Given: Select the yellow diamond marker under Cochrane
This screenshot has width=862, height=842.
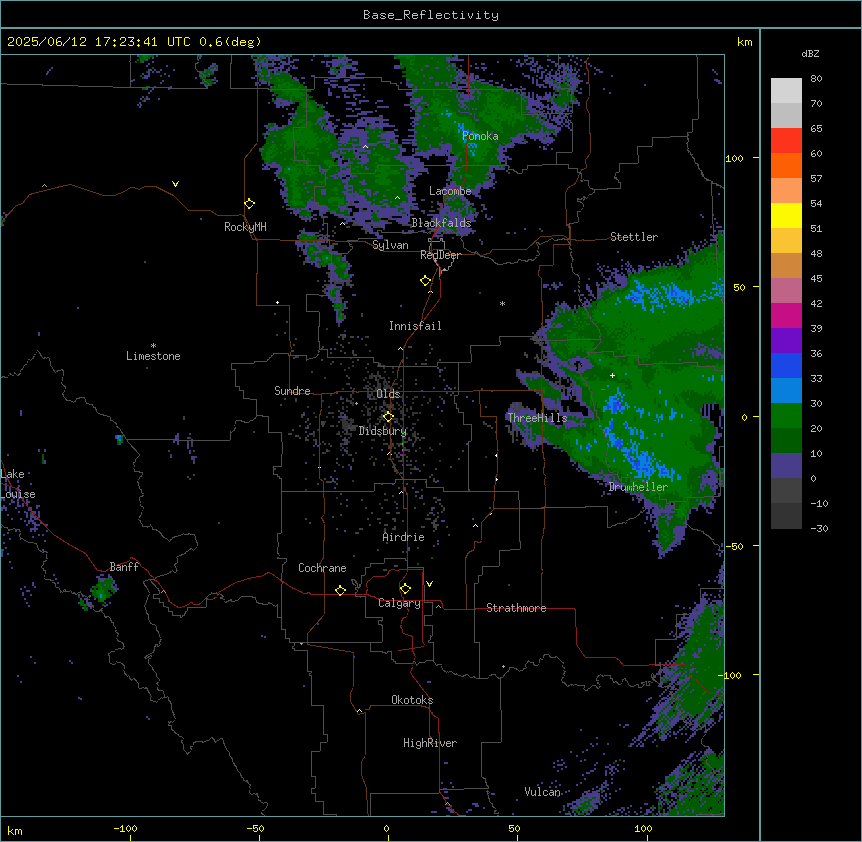Looking at the screenshot, I should (x=340, y=590).
